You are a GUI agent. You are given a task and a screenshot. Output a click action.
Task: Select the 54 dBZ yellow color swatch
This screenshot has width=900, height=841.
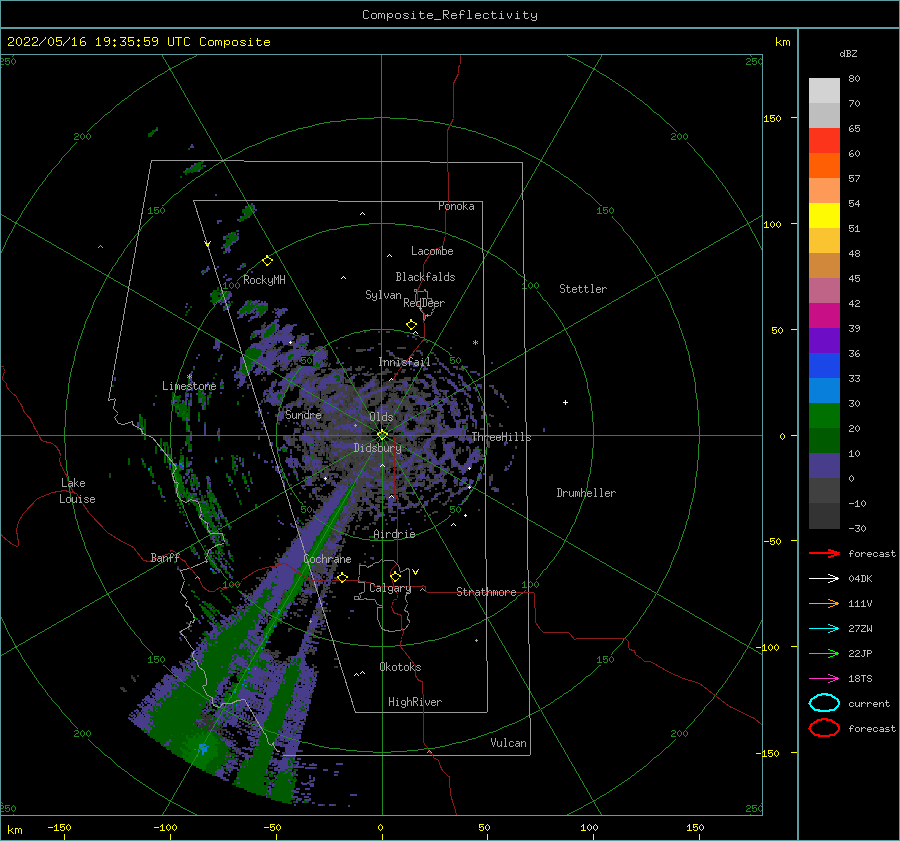pos(824,216)
